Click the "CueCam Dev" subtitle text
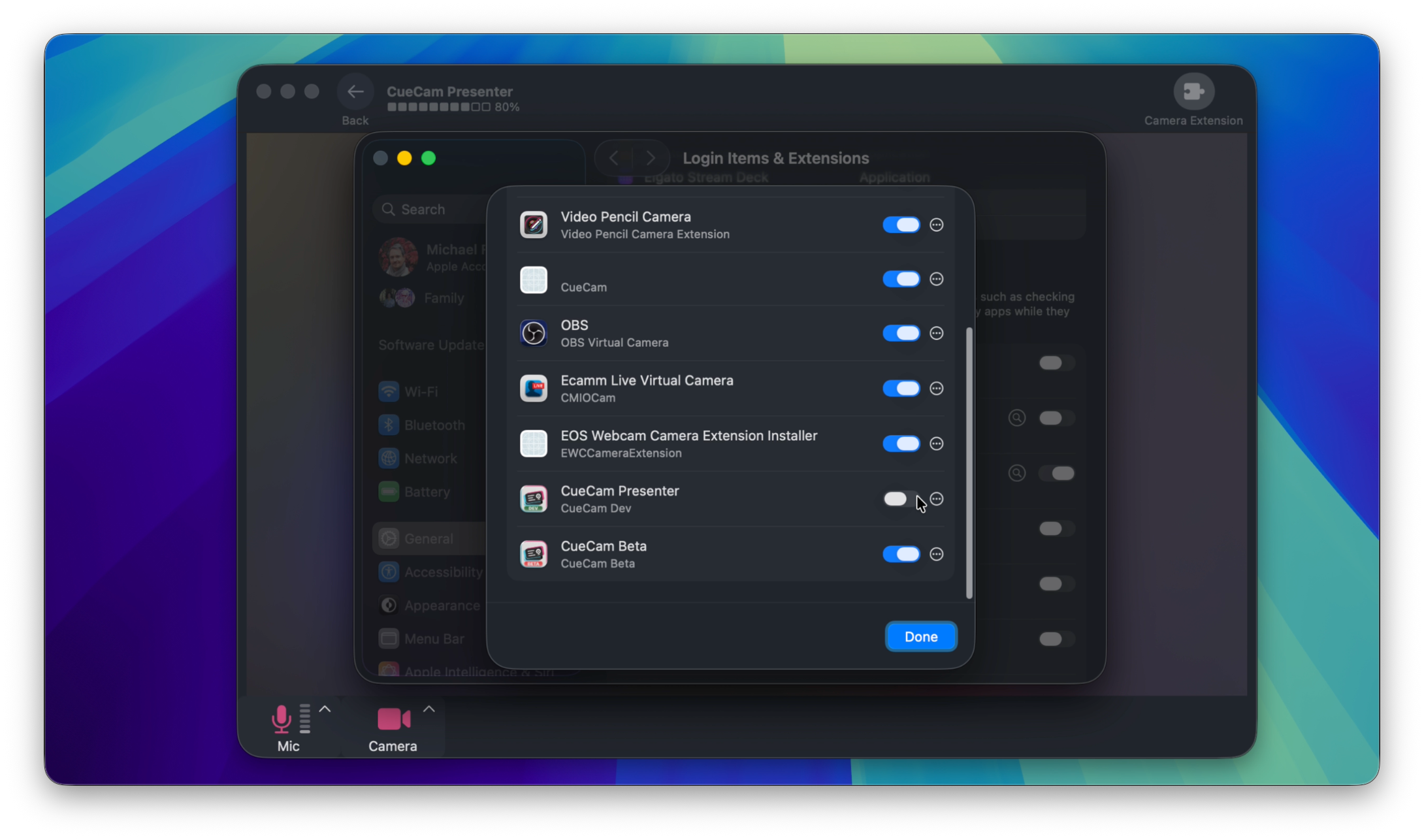The height and width of the screenshot is (840, 1424). click(x=596, y=508)
